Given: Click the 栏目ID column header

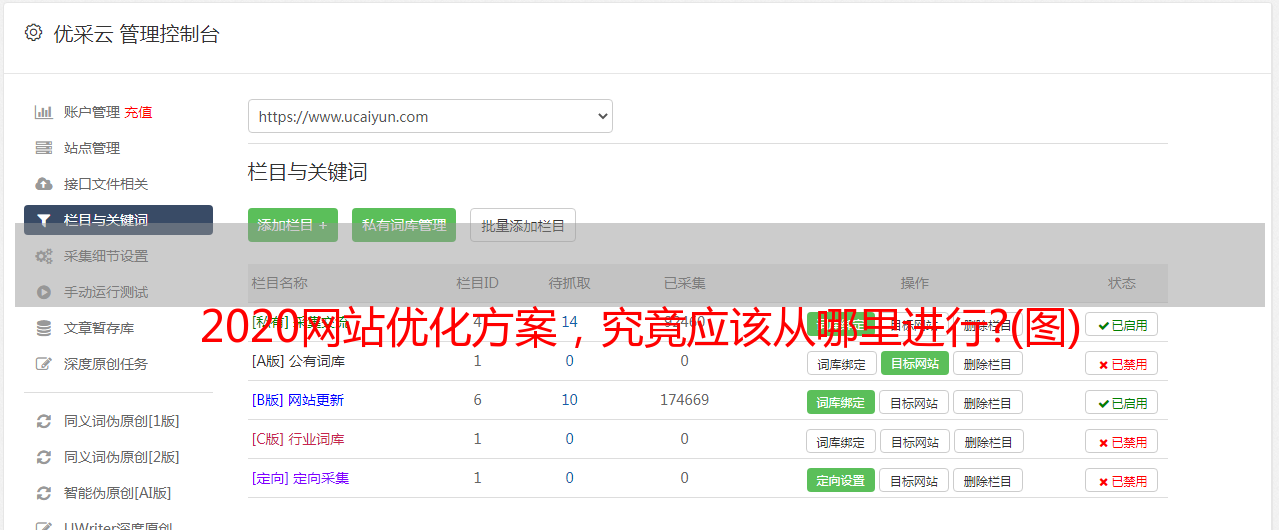Looking at the screenshot, I should coord(477,283).
